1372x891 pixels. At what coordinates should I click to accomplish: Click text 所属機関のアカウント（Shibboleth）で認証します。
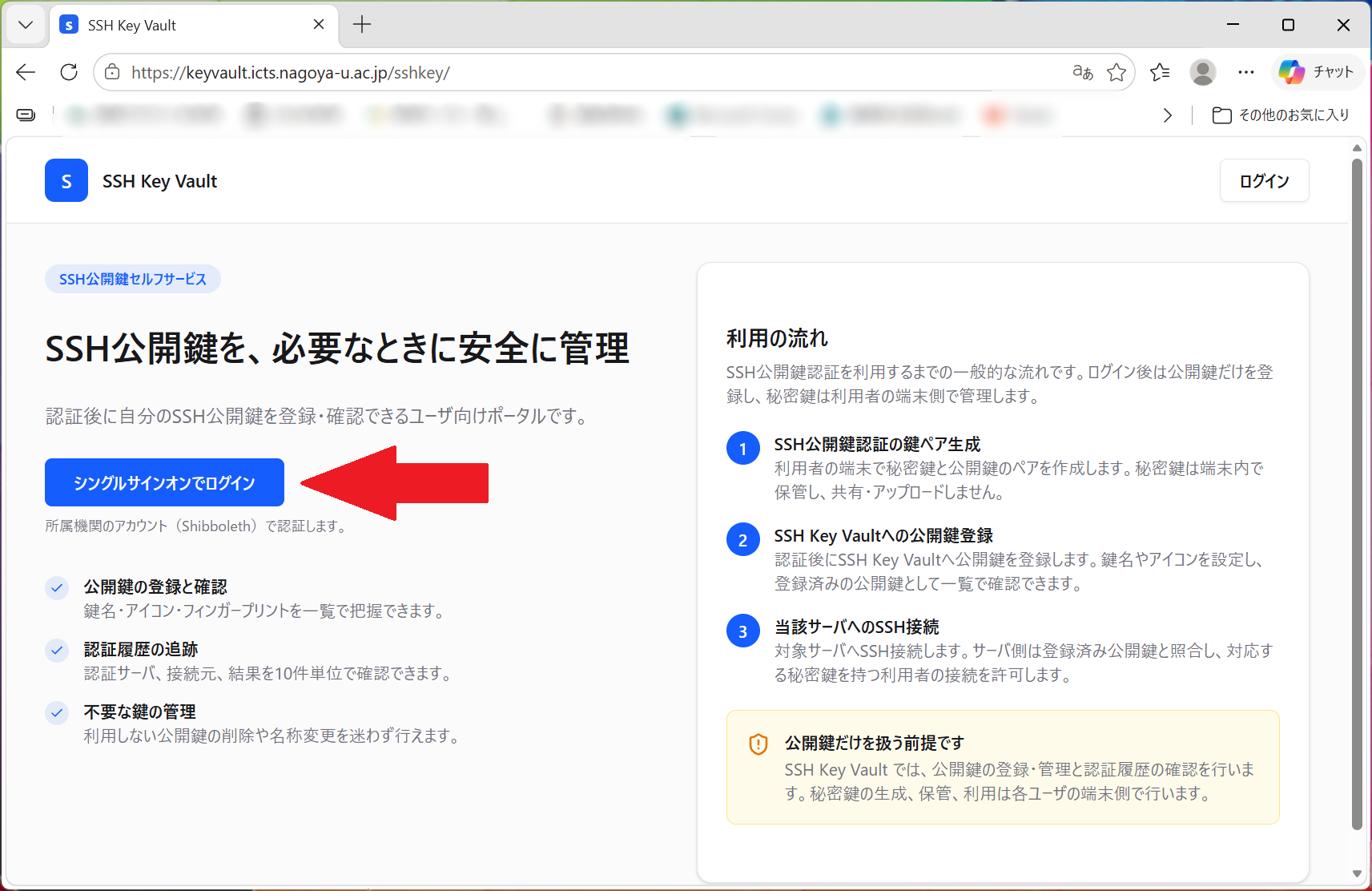[196, 526]
